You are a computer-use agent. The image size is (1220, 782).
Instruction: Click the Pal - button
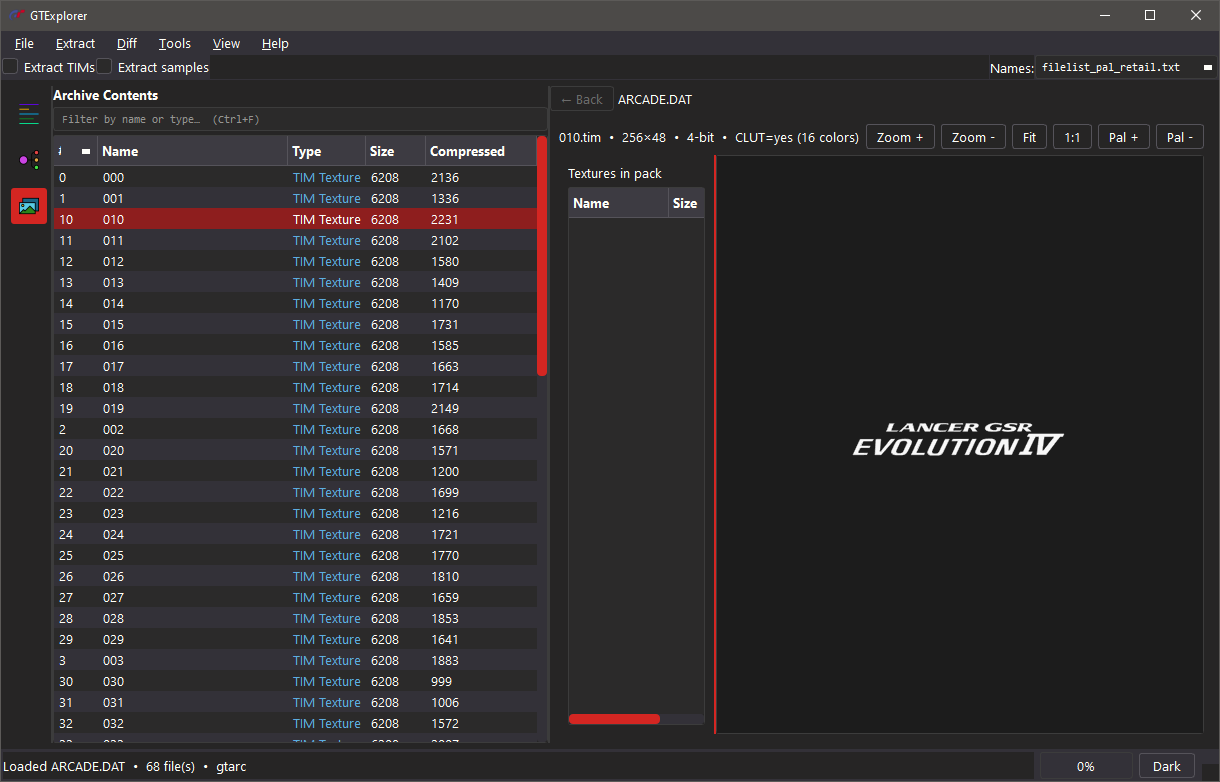coord(1180,137)
